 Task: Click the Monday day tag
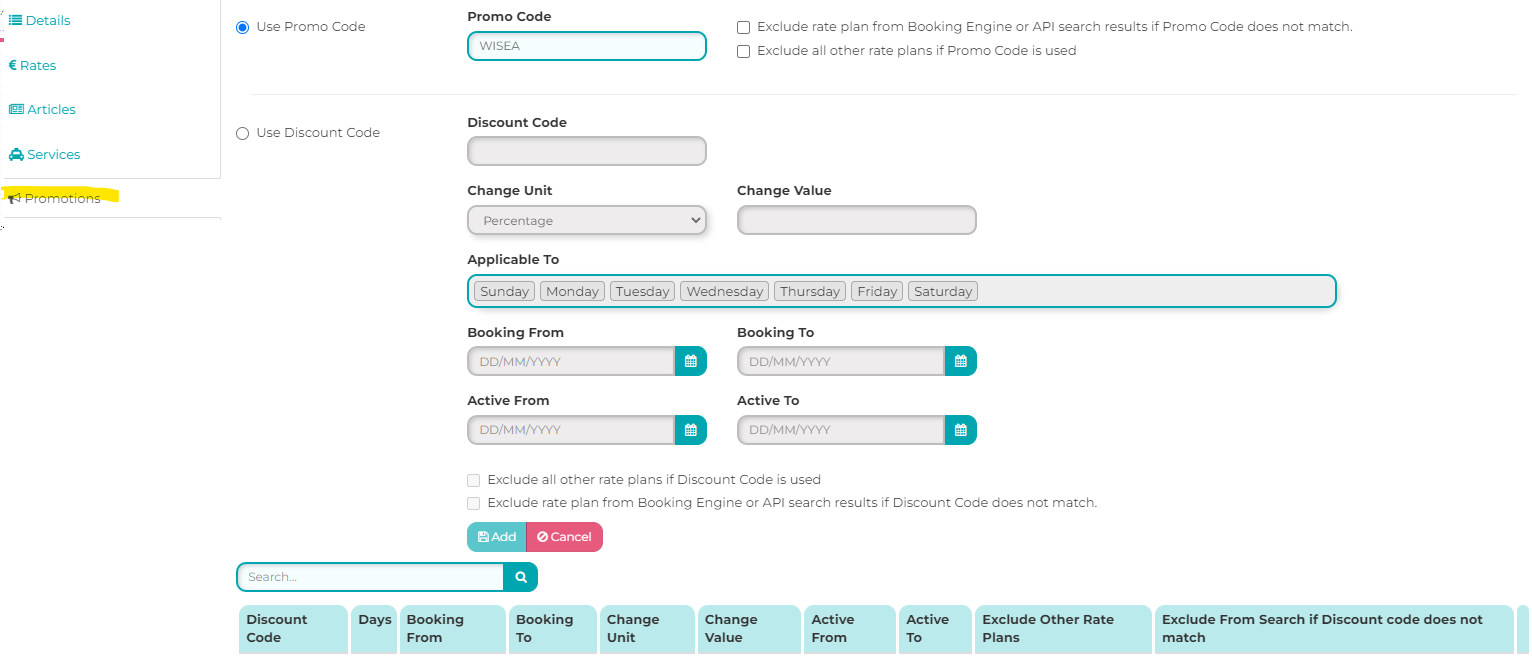[572, 291]
